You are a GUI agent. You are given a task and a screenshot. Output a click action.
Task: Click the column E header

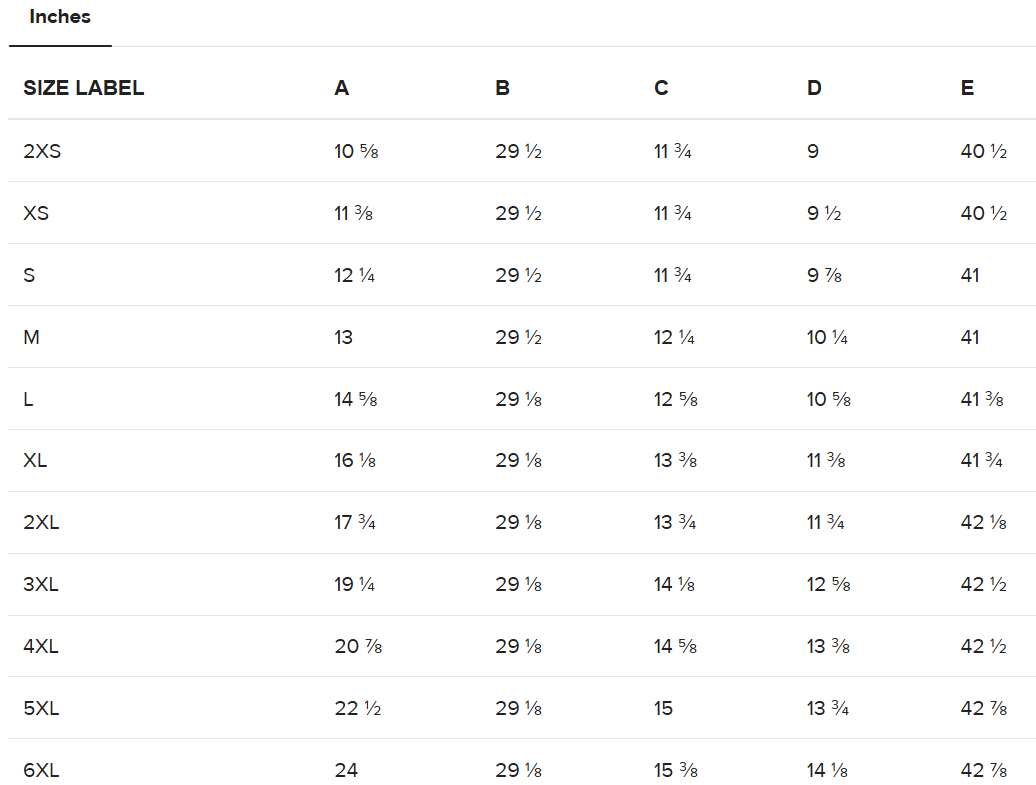[x=967, y=88]
